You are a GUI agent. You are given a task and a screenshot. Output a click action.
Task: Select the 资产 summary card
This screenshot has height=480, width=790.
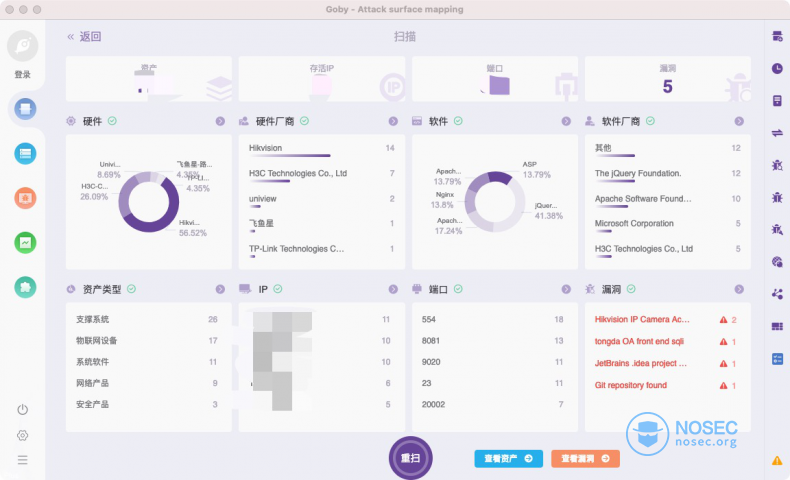click(149, 79)
